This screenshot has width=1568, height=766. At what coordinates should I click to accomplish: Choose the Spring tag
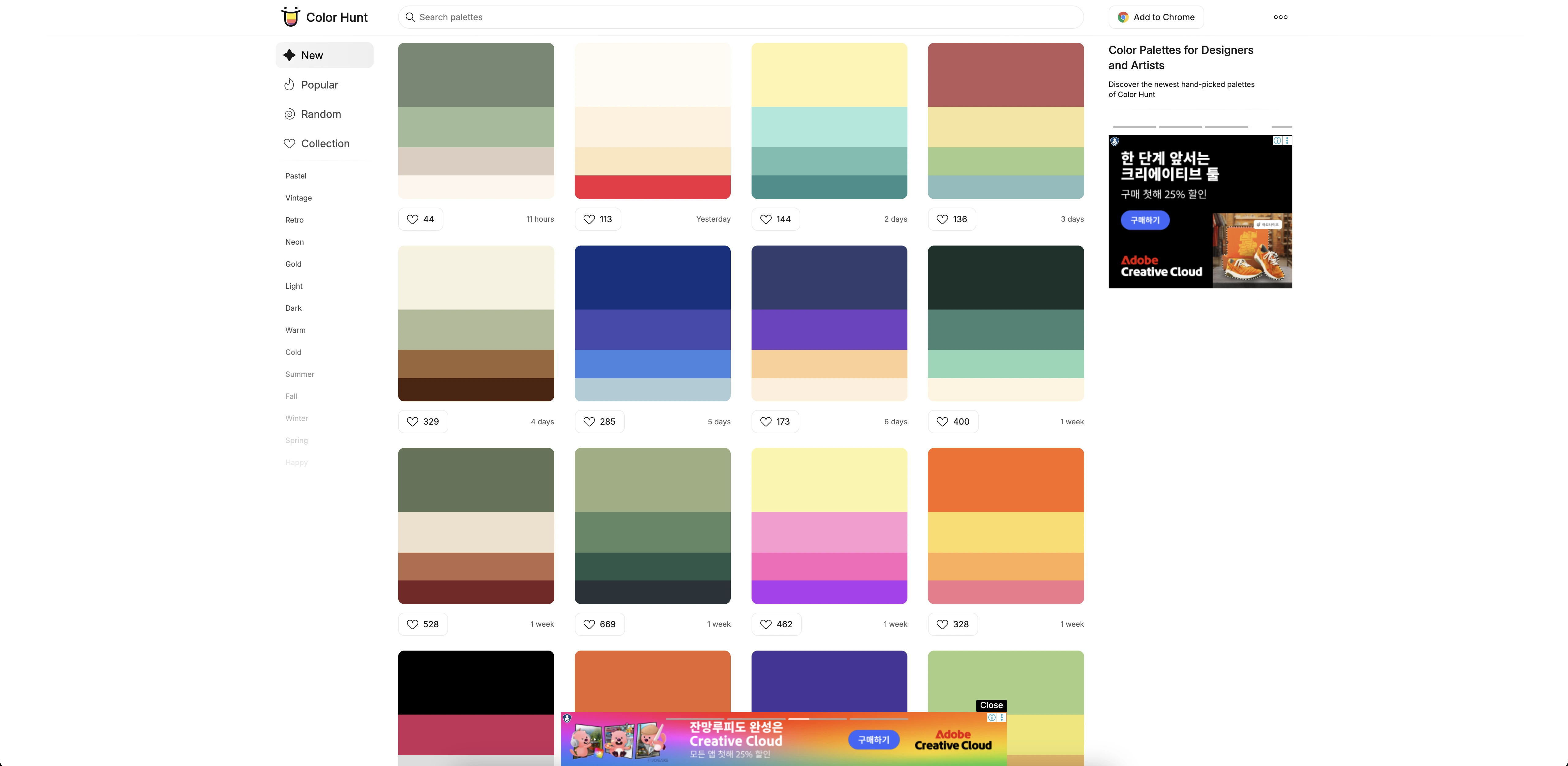coord(296,441)
